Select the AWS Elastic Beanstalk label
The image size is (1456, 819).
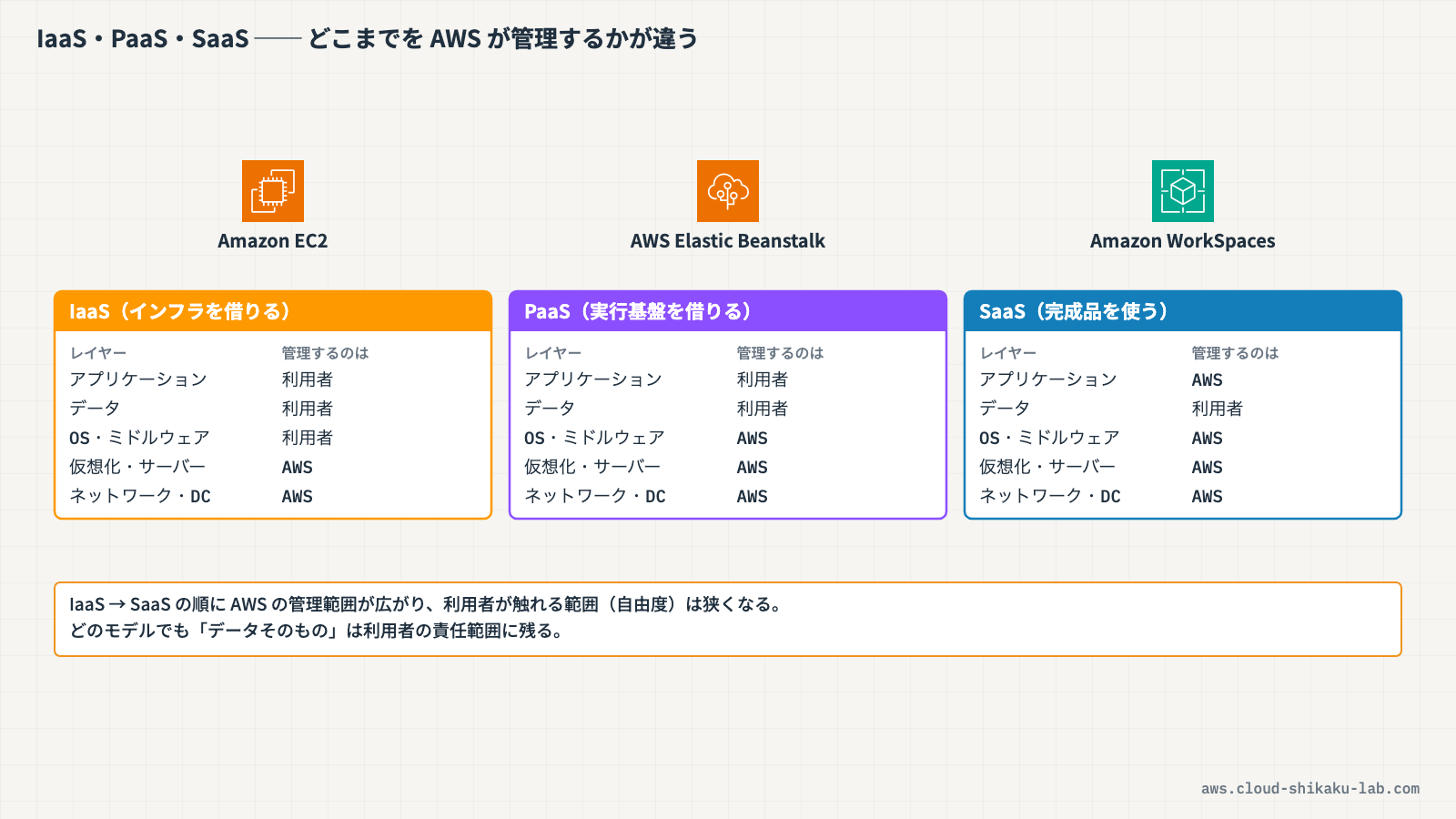(x=728, y=241)
